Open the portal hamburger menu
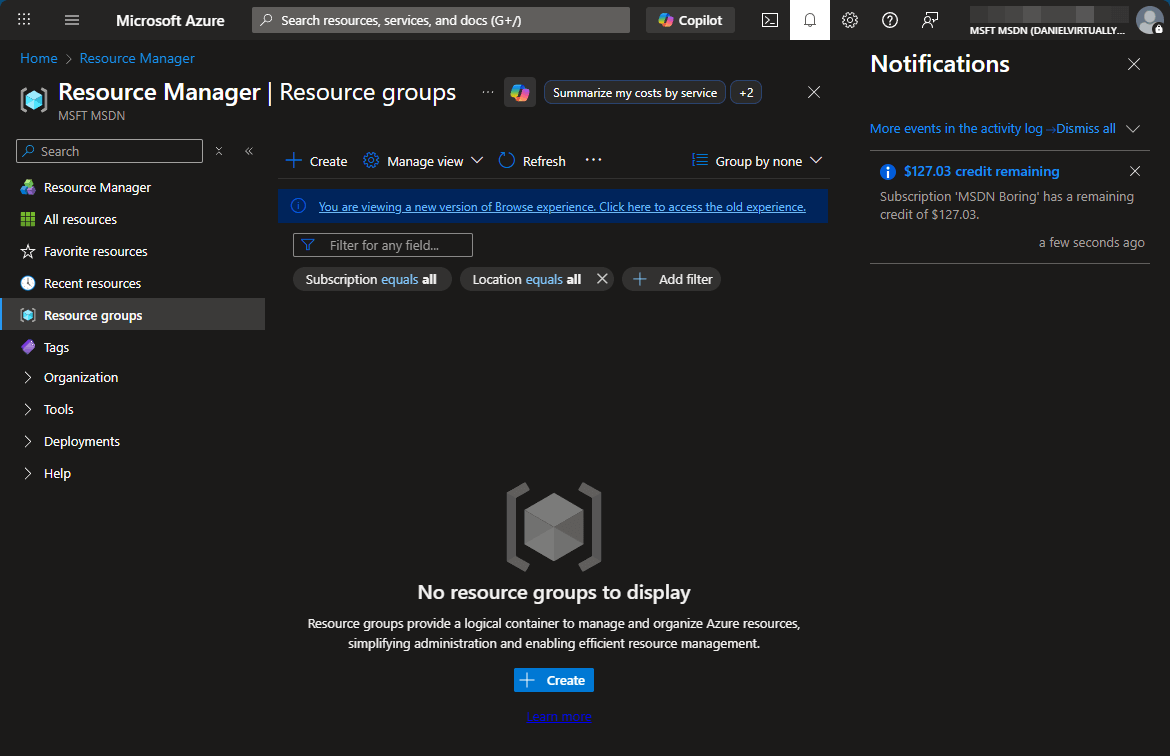The width and height of the screenshot is (1170, 756). (x=72, y=20)
